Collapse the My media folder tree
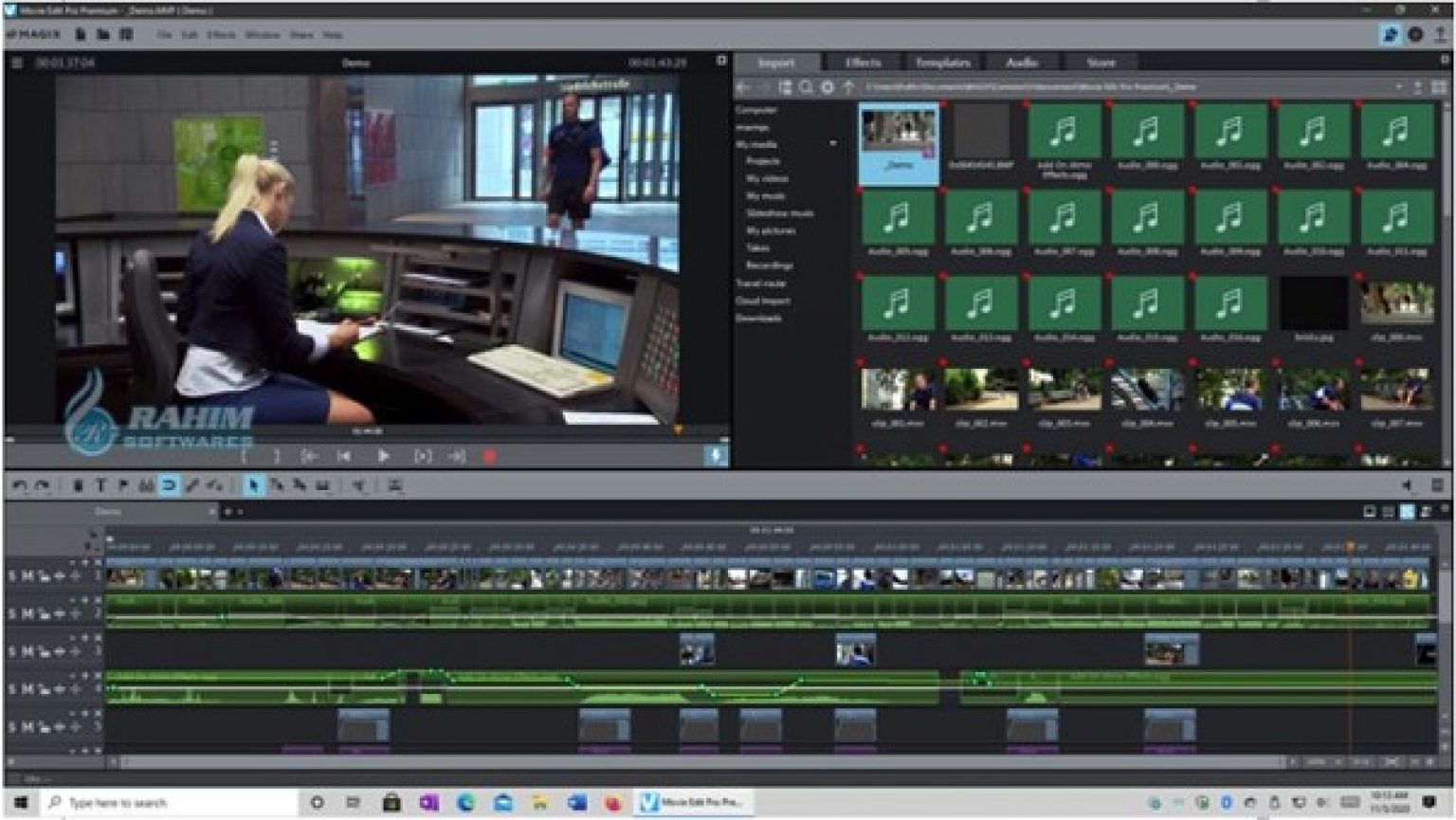Screen dimensions: 1456x820 (833, 144)
